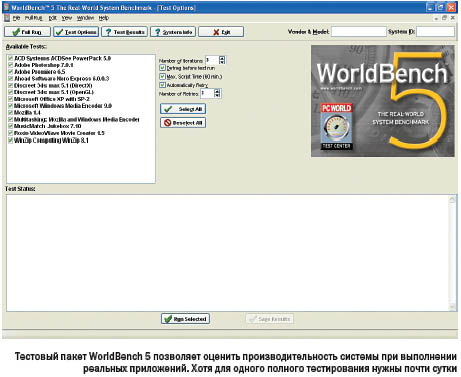
Task: Click the Run Selected button
Action: [x=185, y=319]
